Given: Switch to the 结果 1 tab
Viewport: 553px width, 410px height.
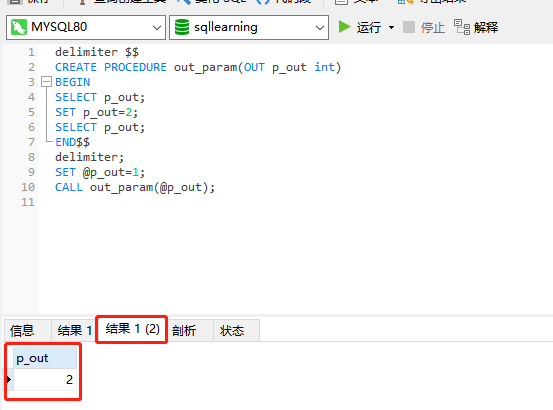Looking at the screenshot, I should [74, 331].
